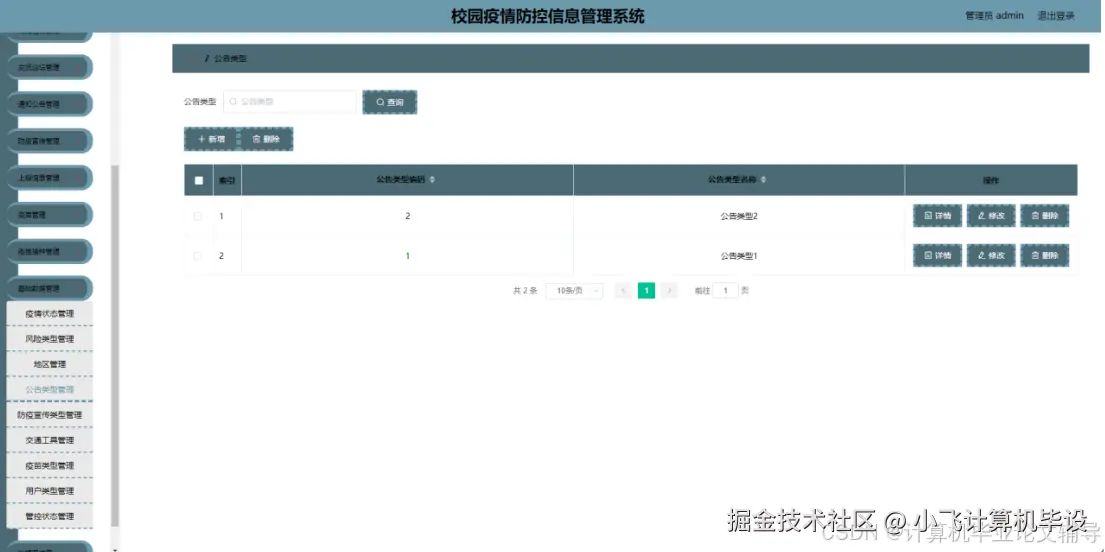Click the 前往 page number input

tap(725, 290)
